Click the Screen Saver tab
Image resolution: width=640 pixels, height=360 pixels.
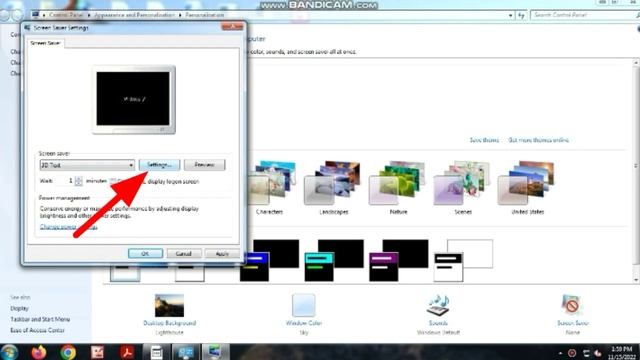45,43
